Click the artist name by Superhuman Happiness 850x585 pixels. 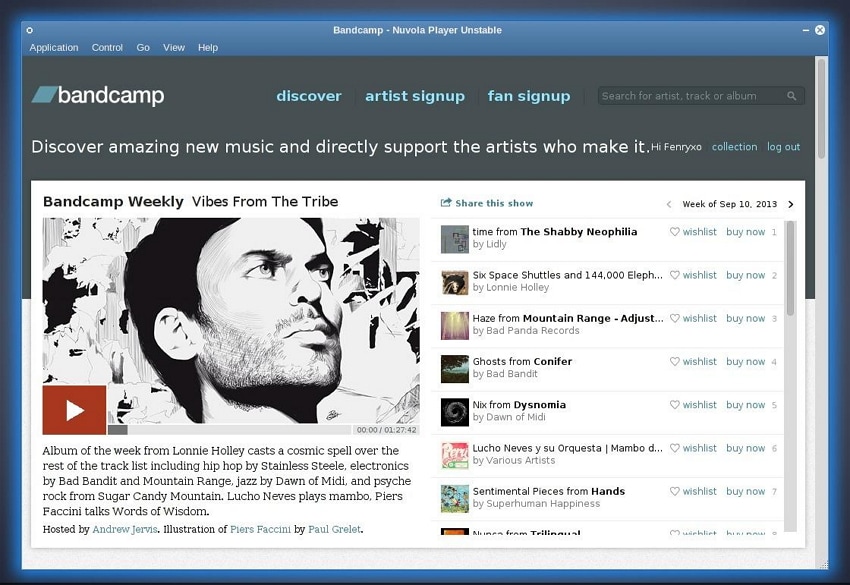click(x=536, y=504)
